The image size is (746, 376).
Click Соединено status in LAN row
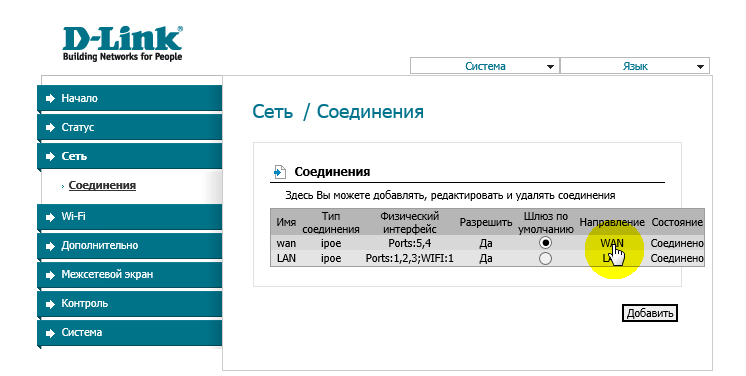click(677, 258)
